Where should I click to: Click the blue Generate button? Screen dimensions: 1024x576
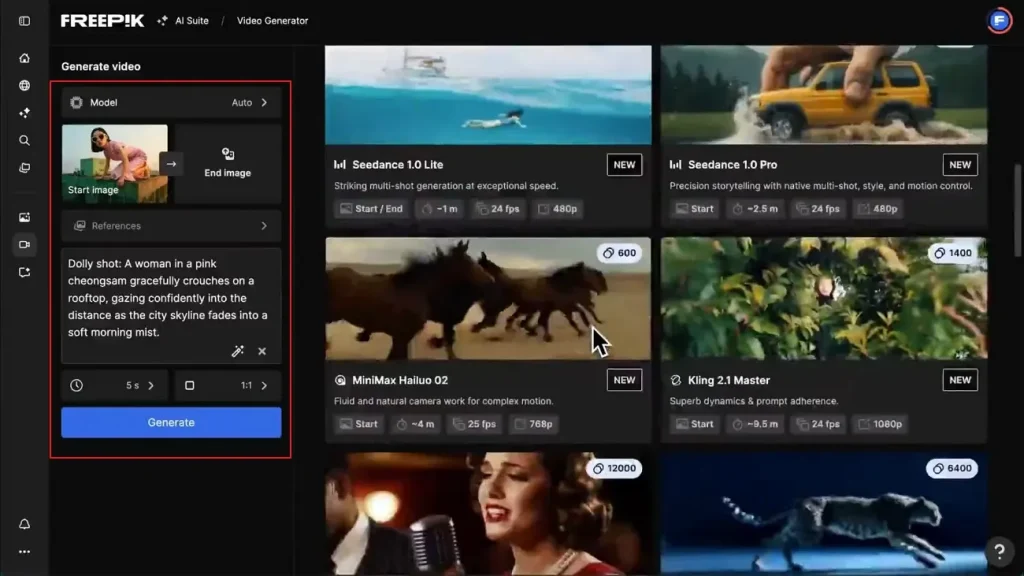[x=171, y=423]
